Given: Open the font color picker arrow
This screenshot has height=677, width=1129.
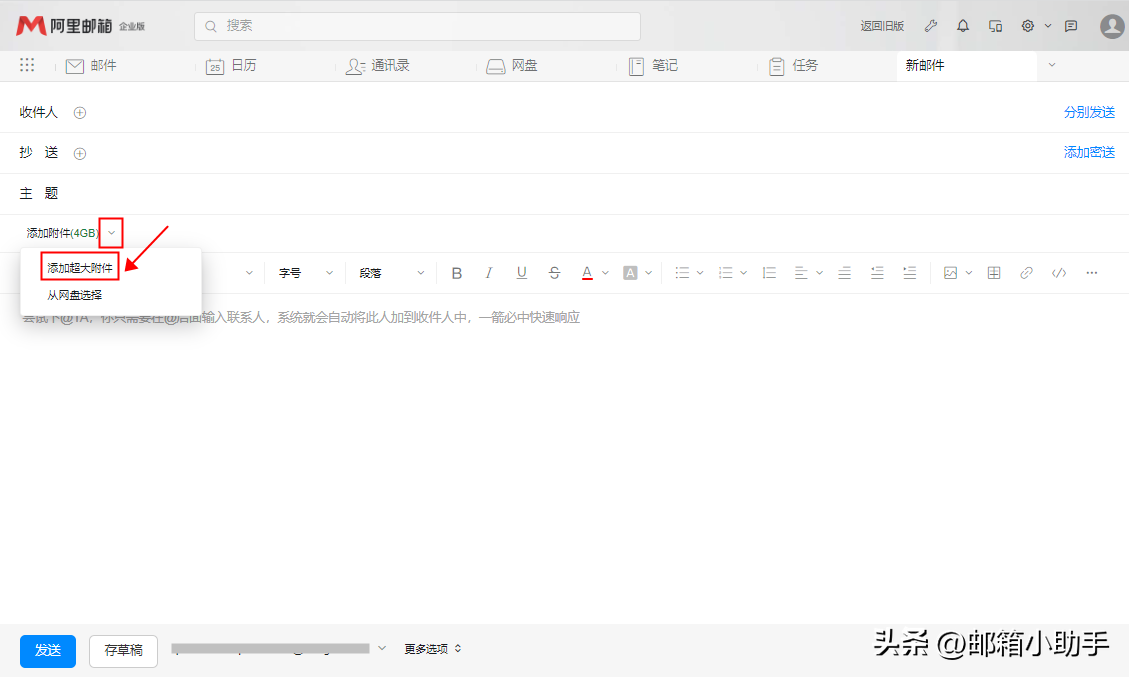Looking at the screenshot, I should coord(605,273).
